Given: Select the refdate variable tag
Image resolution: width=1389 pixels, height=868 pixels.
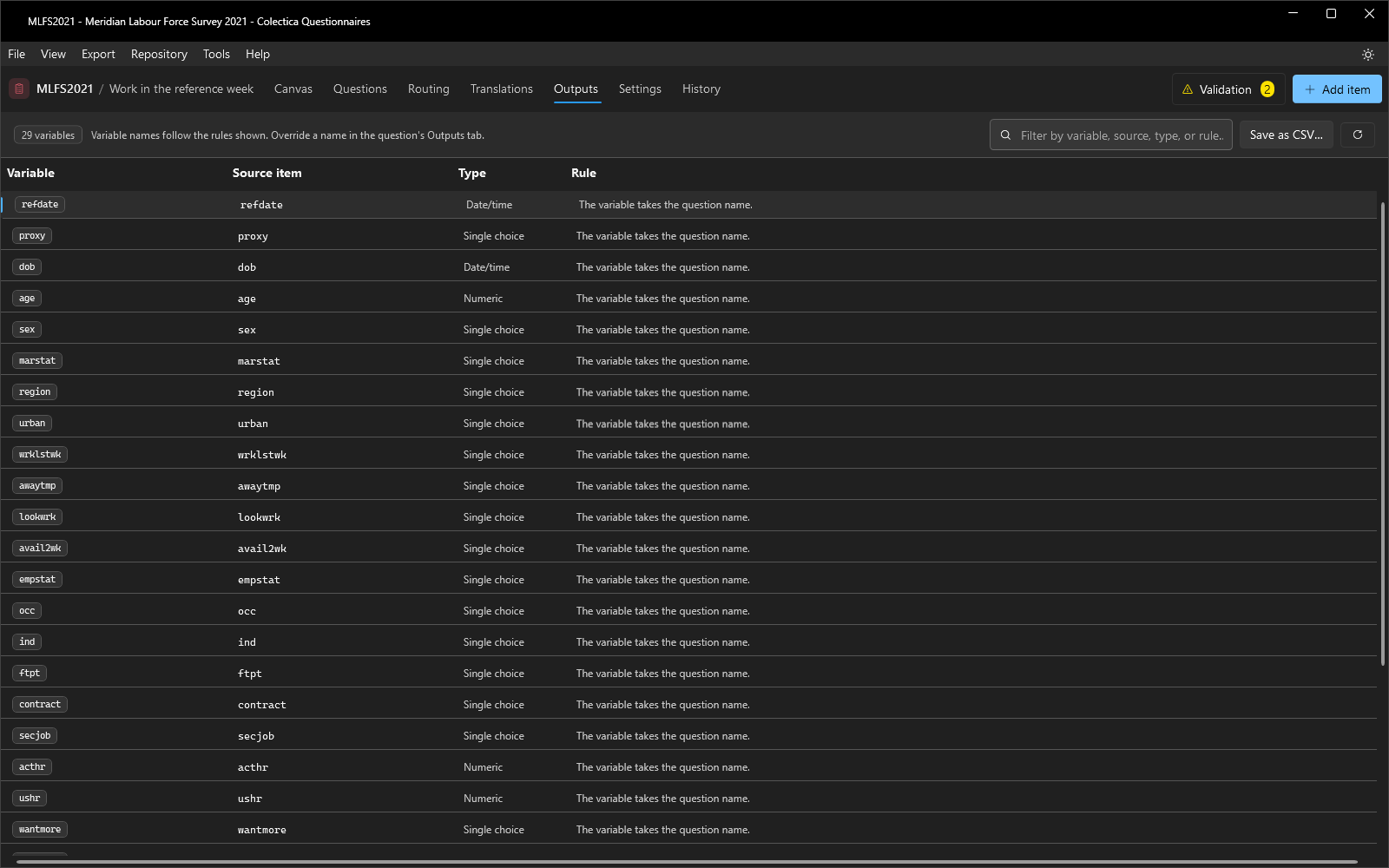Looking at the screenshot, I should pyautogui.click(x=40, y=205).
